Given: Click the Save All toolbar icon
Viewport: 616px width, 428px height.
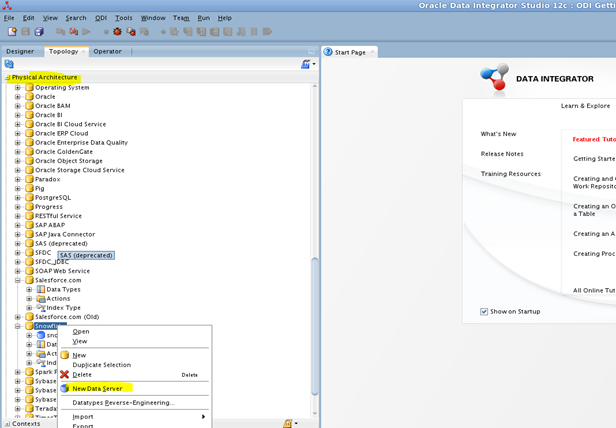Looking at the screenshot, I should click(39, 31).
